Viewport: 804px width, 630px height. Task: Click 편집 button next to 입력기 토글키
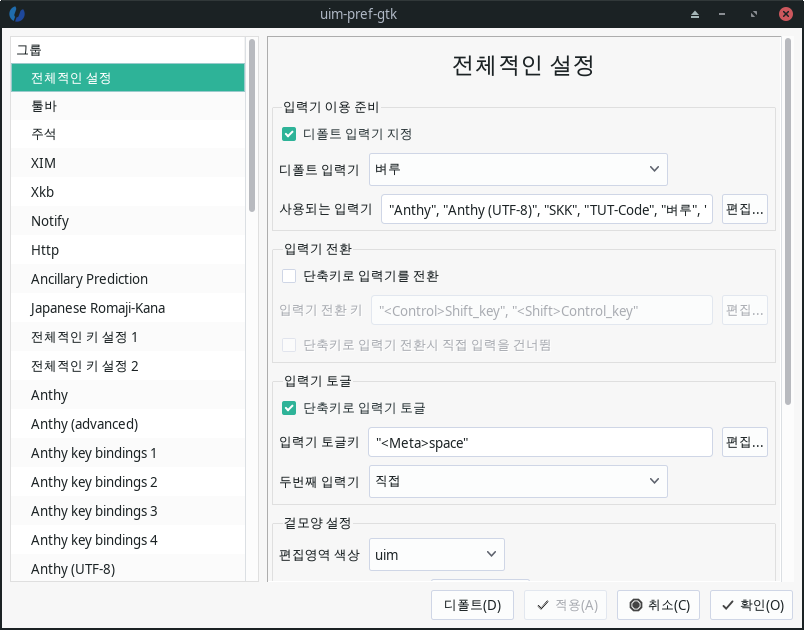click(744, 442)
